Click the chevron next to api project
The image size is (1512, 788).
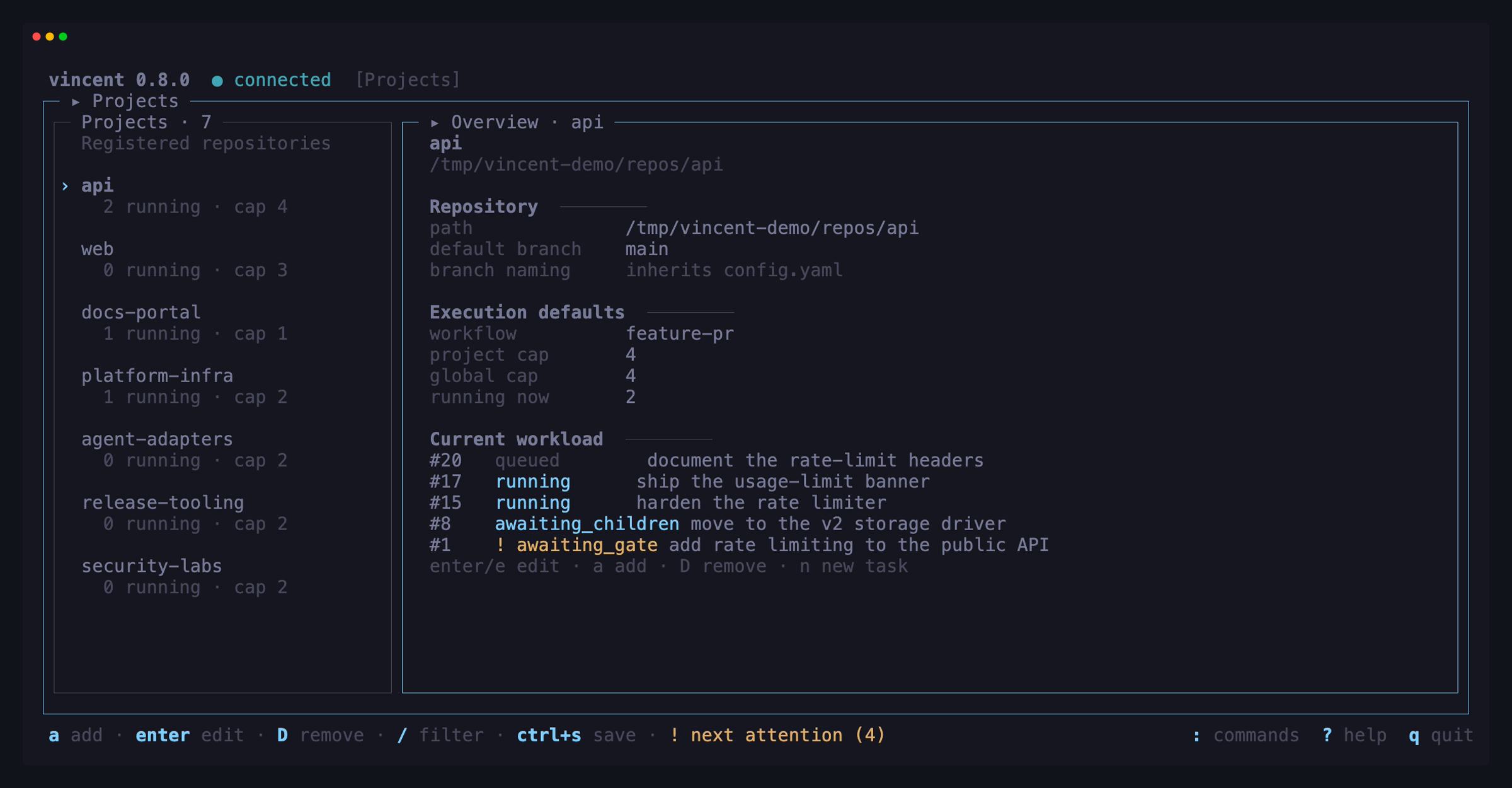coord(65,186)
